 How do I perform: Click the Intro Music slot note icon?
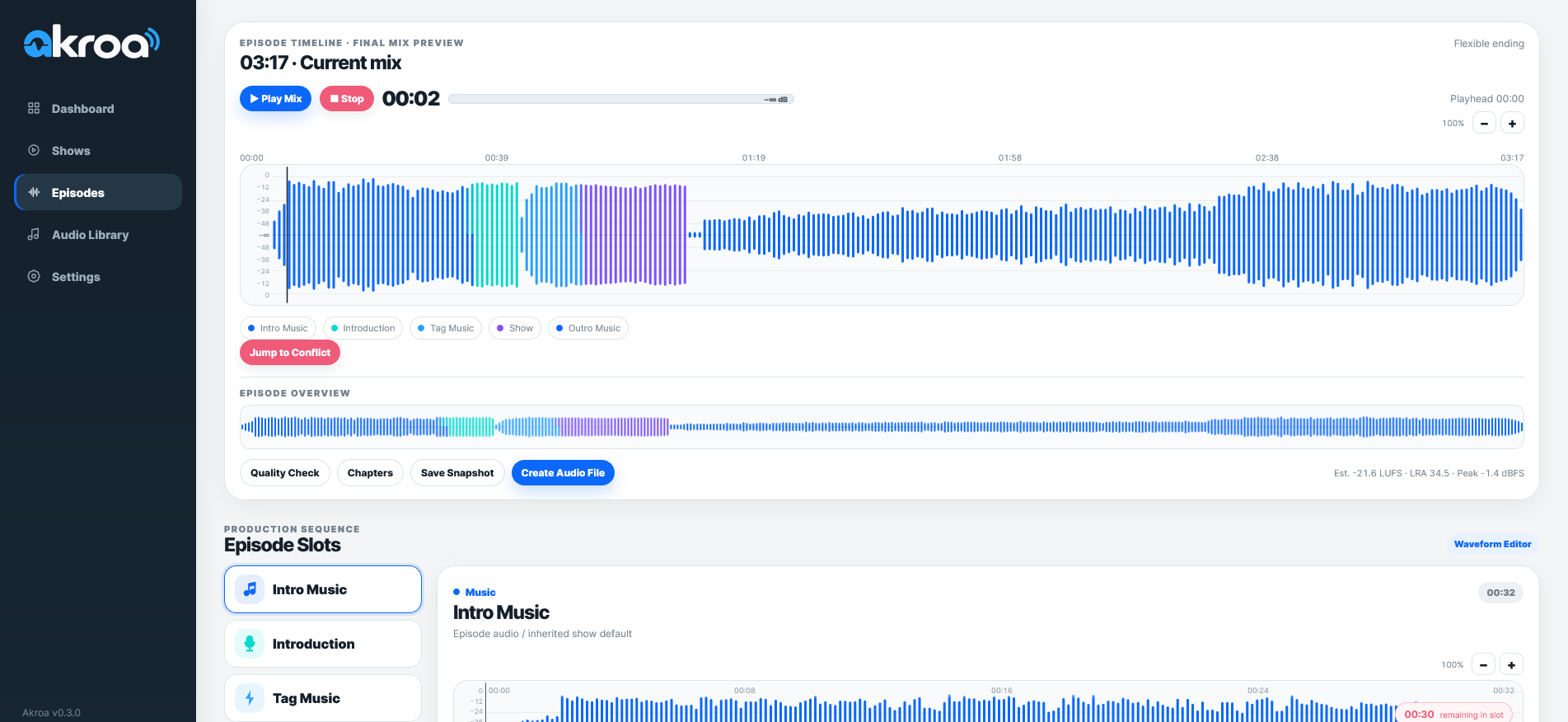click(250, 589)
